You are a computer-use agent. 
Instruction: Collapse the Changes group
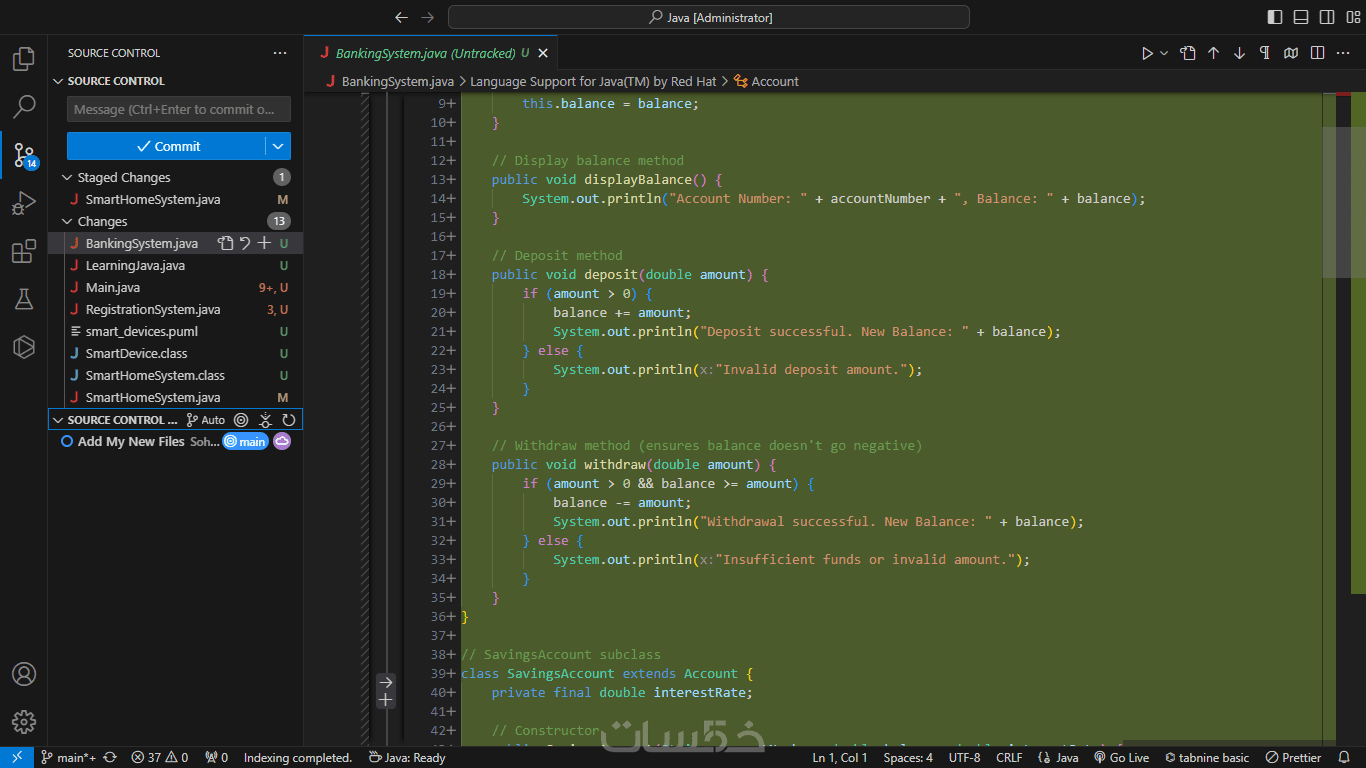pyautogui.click(x=67, y=221)
